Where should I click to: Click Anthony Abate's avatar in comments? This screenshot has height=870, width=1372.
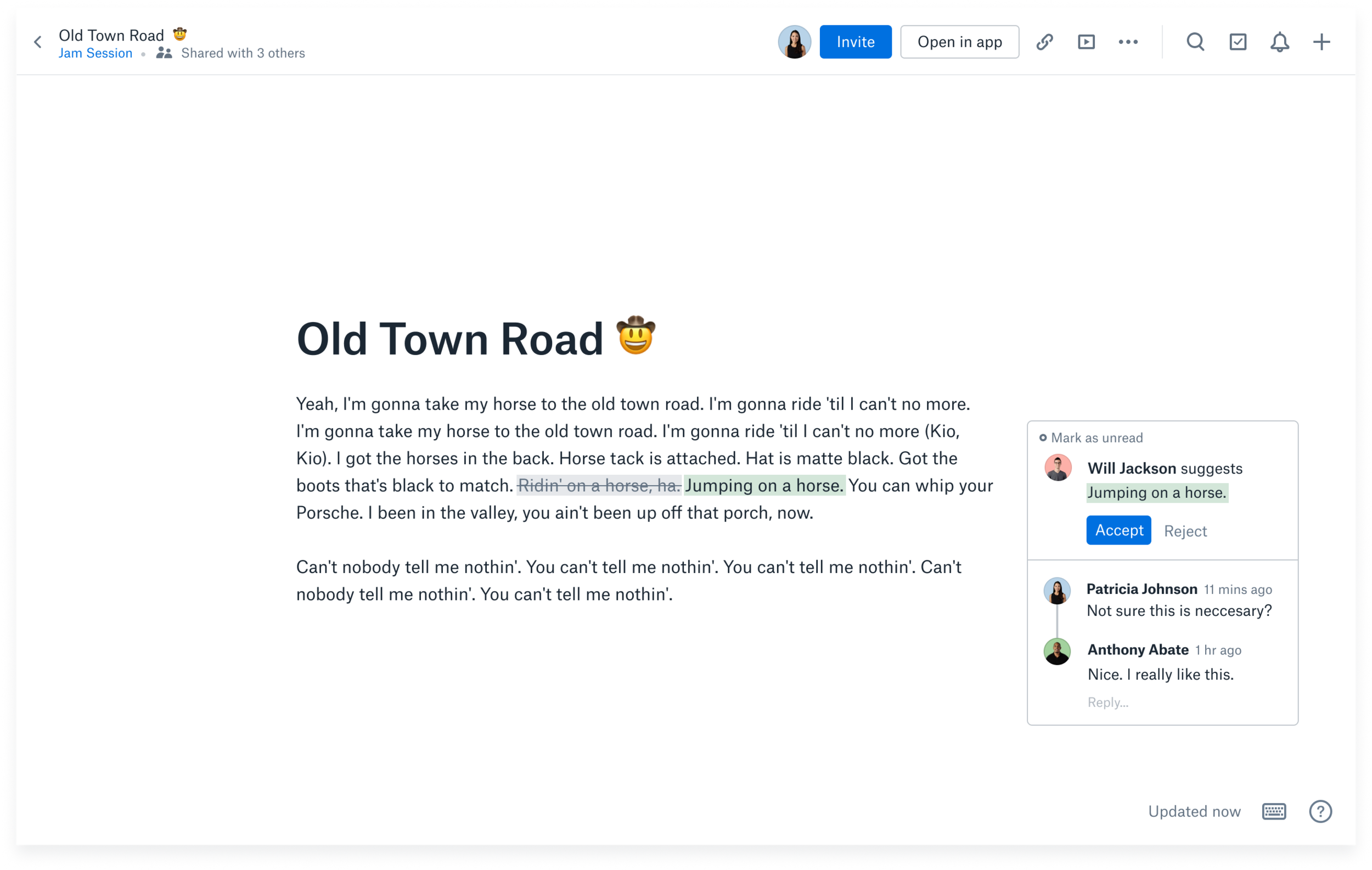pyautogui.click(x=1057, y=652)
